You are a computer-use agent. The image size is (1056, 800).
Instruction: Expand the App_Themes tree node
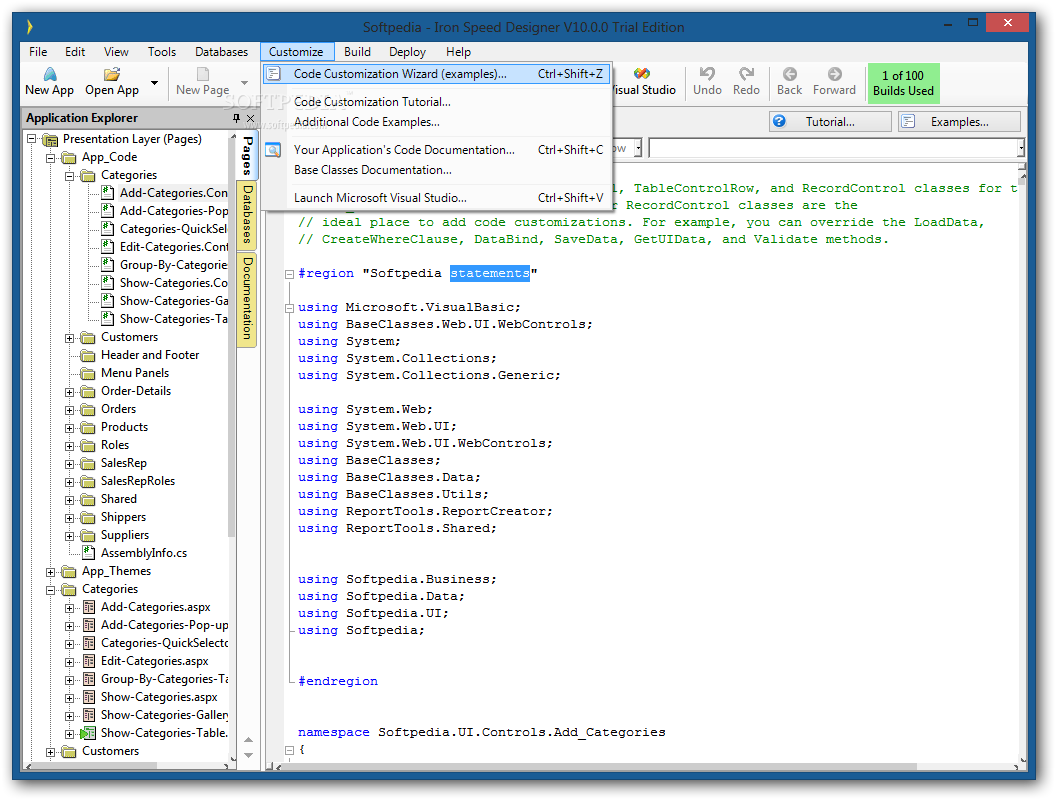(51, 572)
